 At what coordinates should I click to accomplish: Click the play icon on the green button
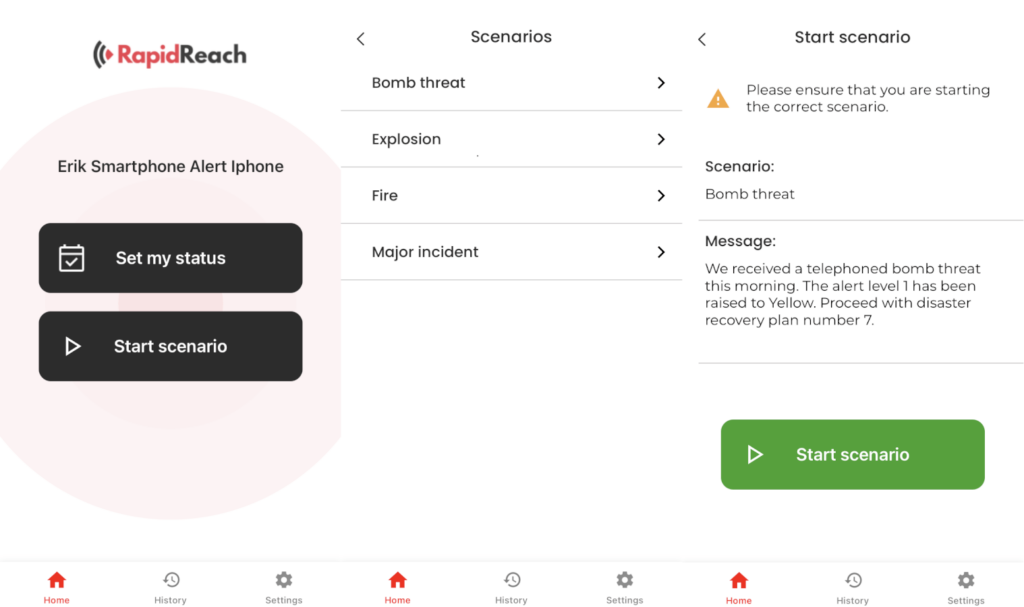[x=755, y=455]
